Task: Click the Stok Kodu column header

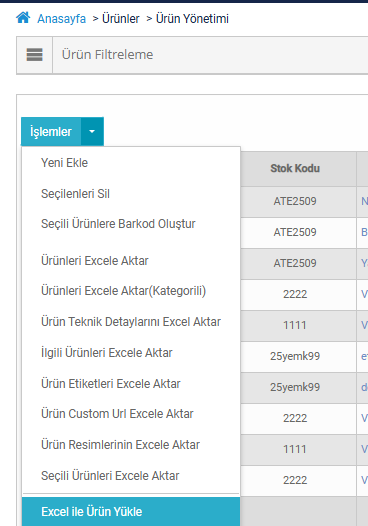Action: pyautogui.click(x=295, y=168)
